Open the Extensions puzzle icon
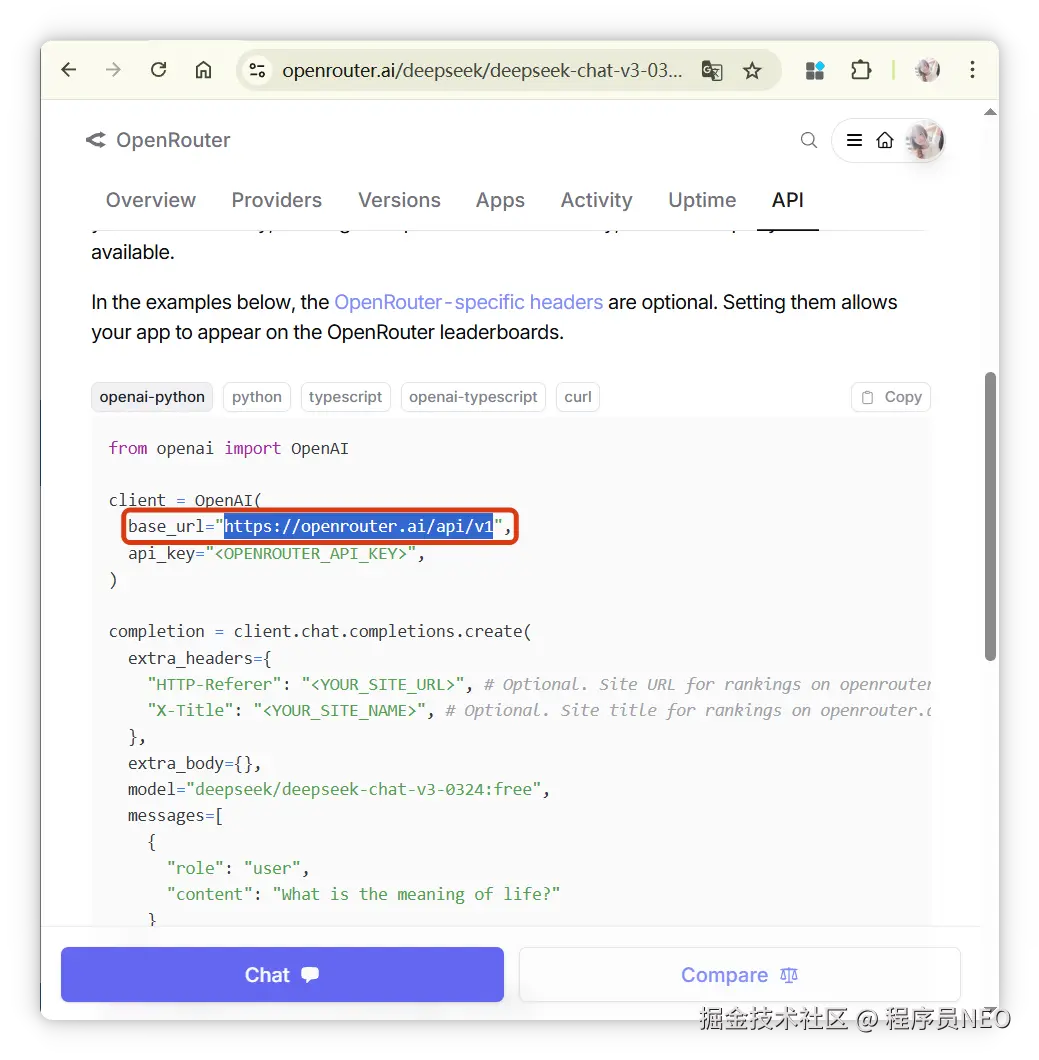This screenshot has width=1039, height=1060. 861,70
